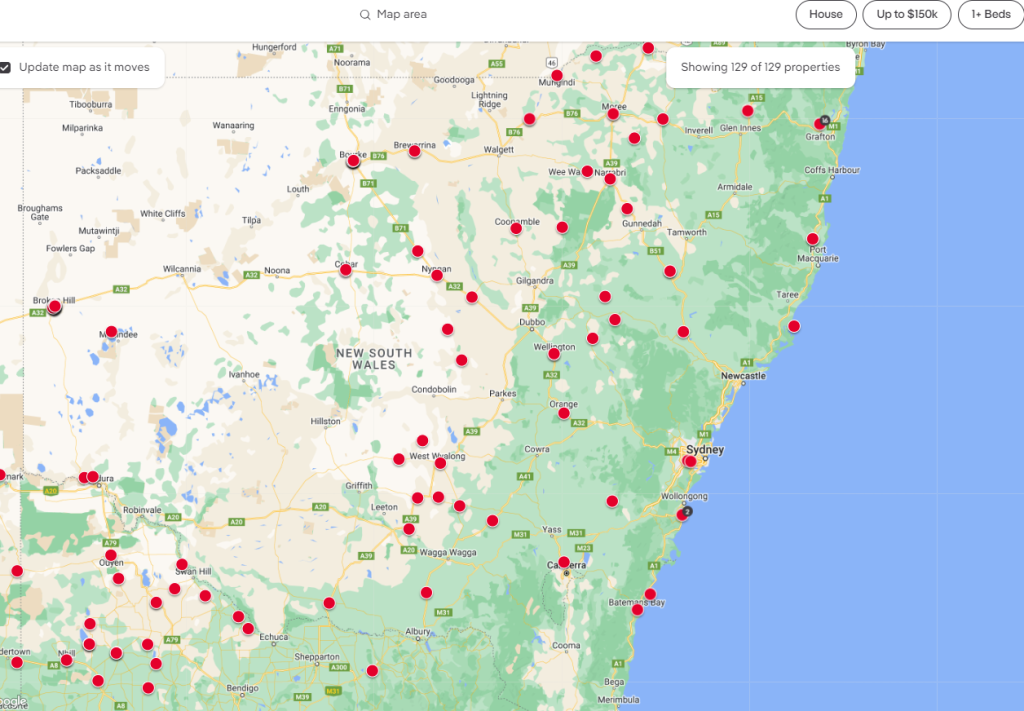Screen dimensions: 1024x711
Task: Click the Google logo on the map
Action: [12, 702]
